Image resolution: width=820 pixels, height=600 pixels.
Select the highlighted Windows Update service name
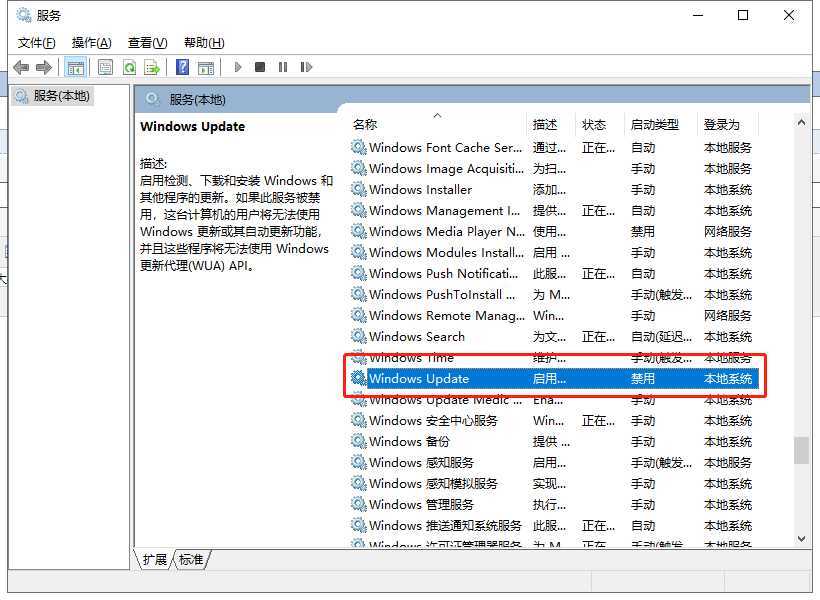419,378
